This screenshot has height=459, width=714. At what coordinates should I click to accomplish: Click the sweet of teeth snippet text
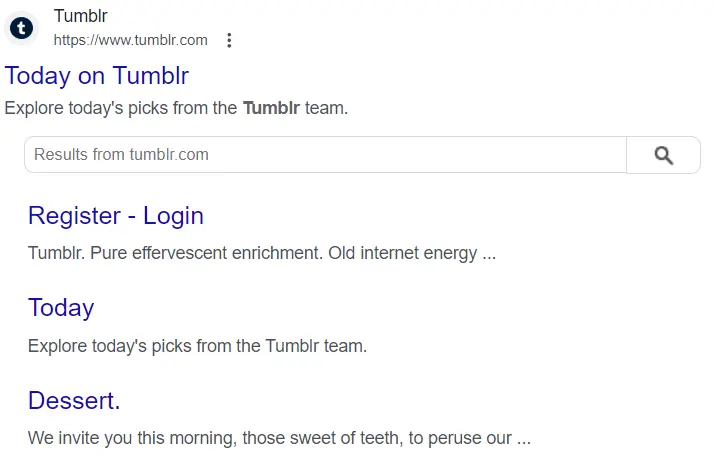point(279,438)
